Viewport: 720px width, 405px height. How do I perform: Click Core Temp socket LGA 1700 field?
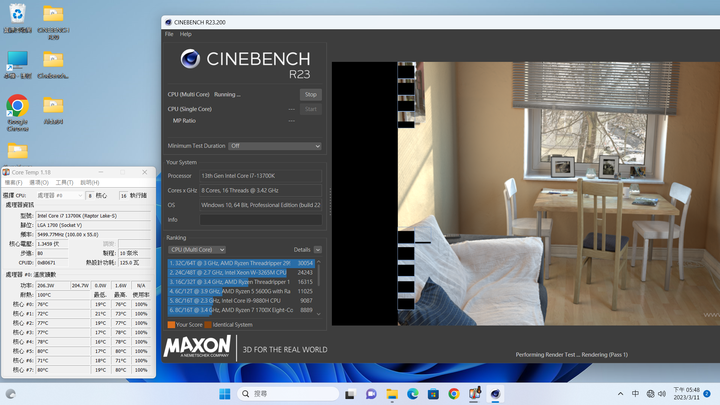coord(93,225)
